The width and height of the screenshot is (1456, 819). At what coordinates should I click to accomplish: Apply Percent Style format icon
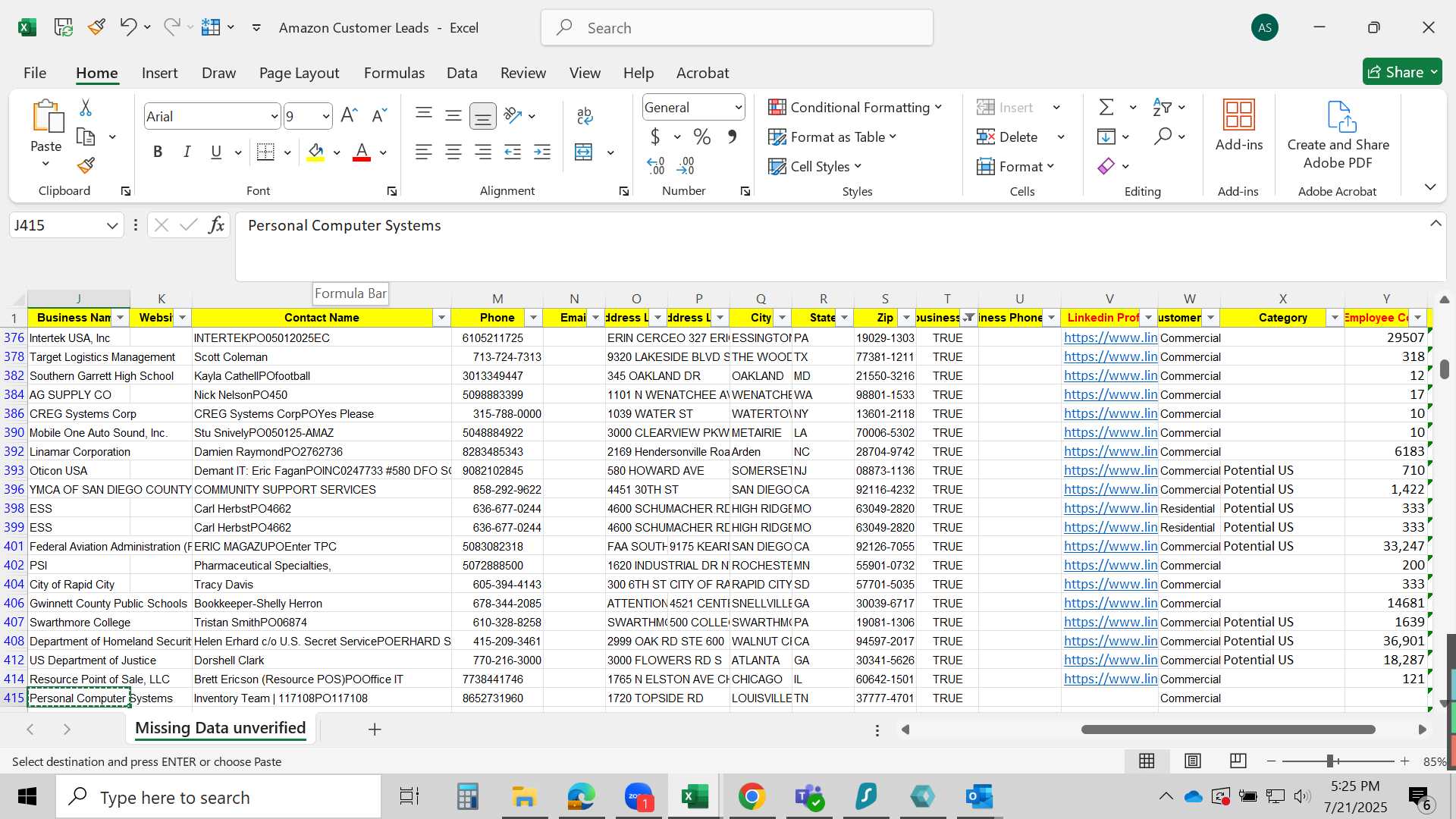click(702, 136)
